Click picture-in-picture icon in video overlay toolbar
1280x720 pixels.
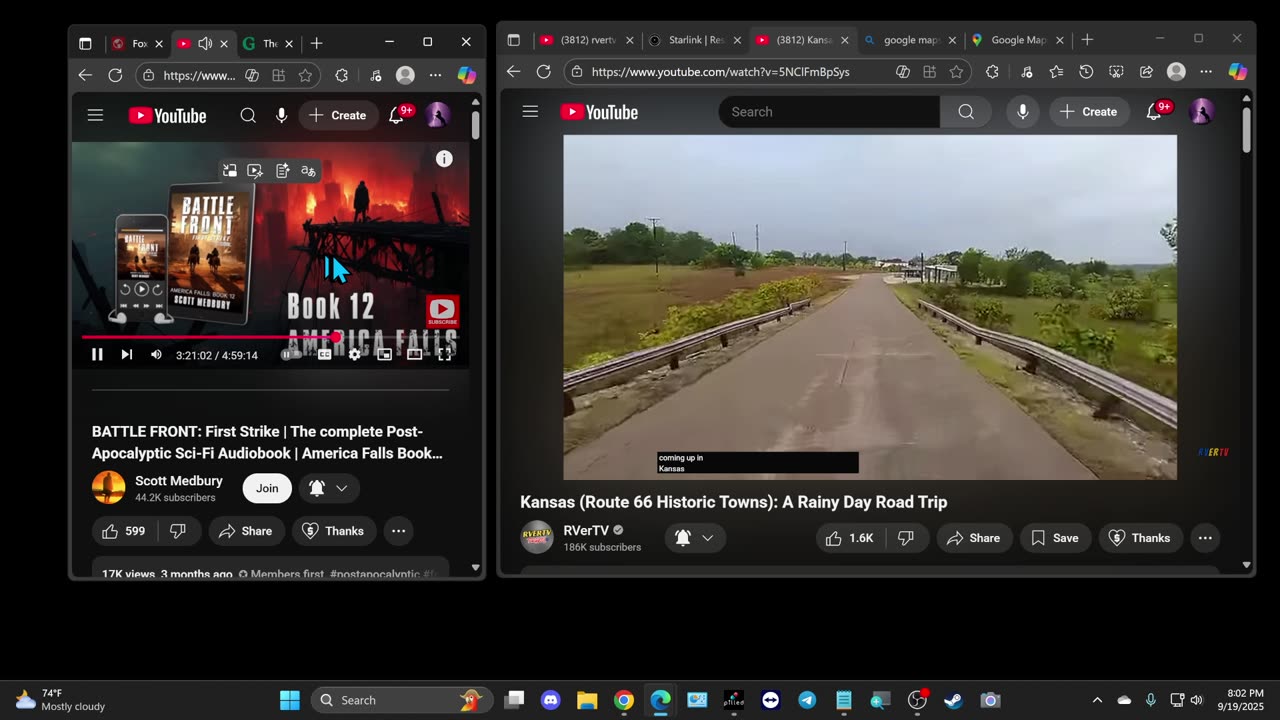pos(230,171)
